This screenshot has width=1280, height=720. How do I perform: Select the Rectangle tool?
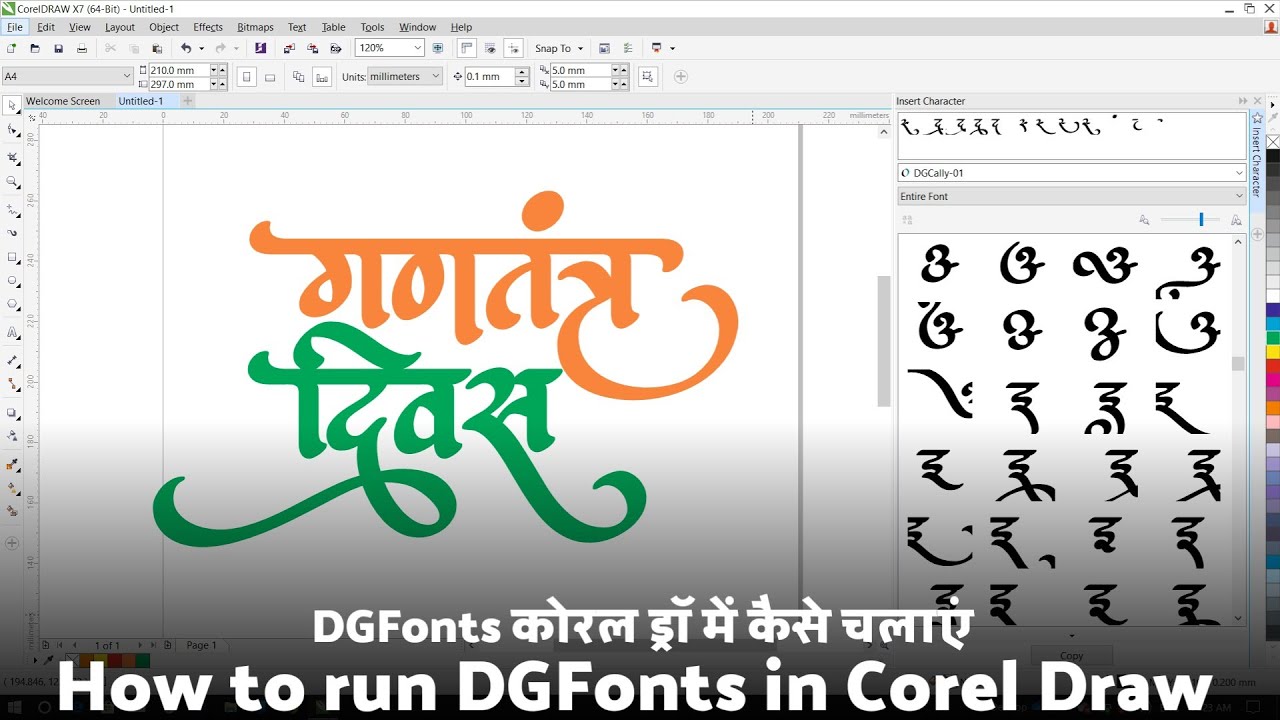[12, 256]
